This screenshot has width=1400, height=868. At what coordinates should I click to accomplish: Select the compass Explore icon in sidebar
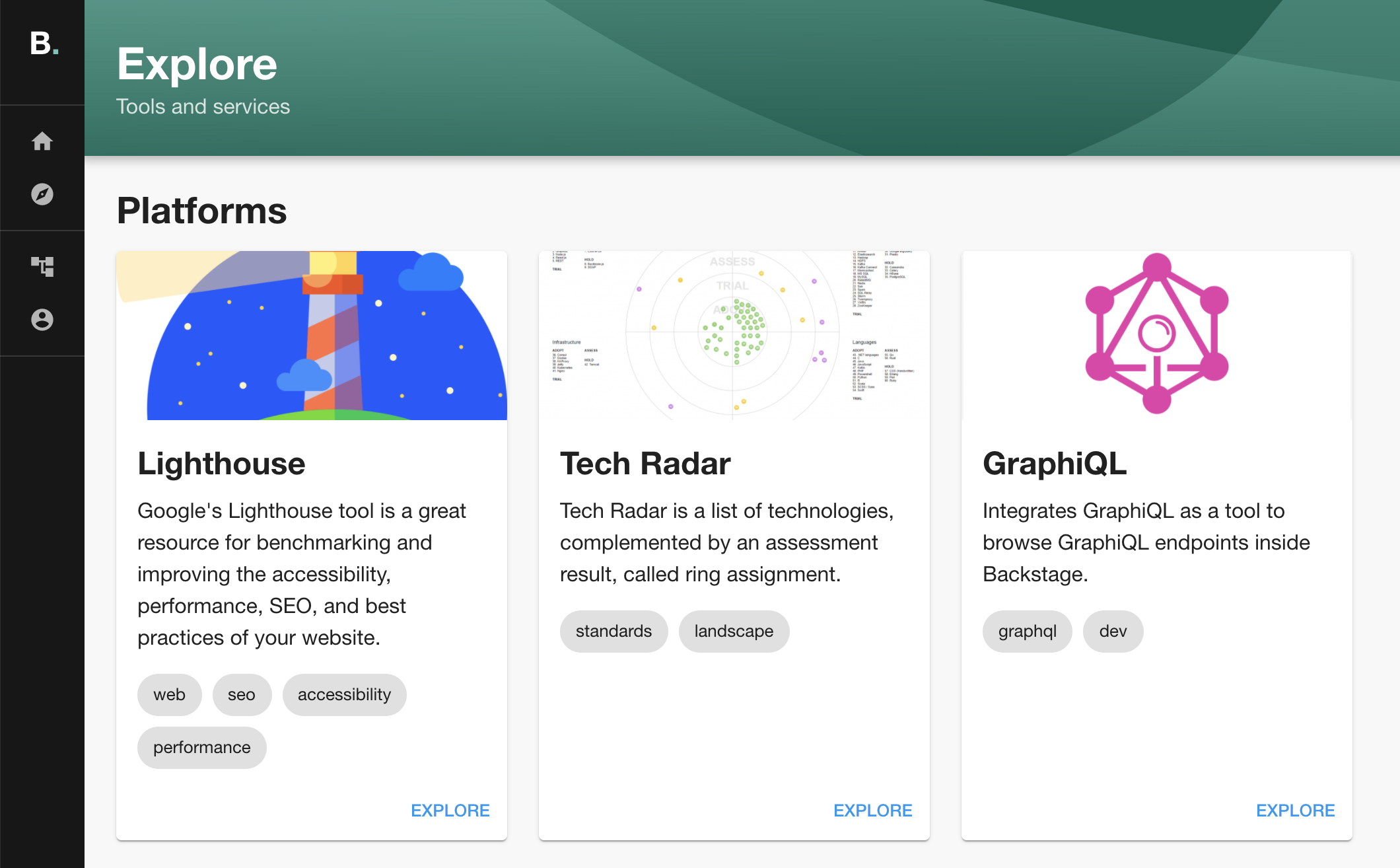[42, 195]
